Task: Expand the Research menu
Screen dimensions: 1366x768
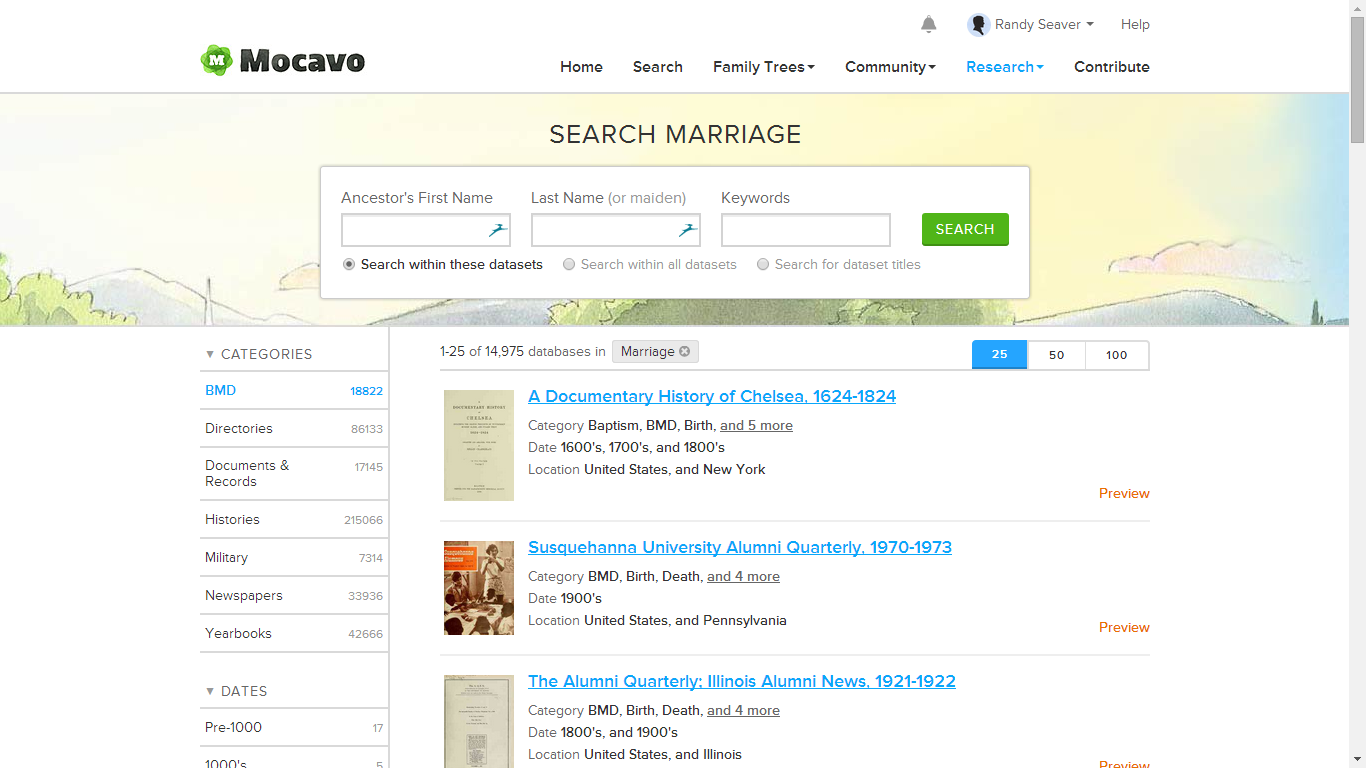Action: (x=1005, y=67)
